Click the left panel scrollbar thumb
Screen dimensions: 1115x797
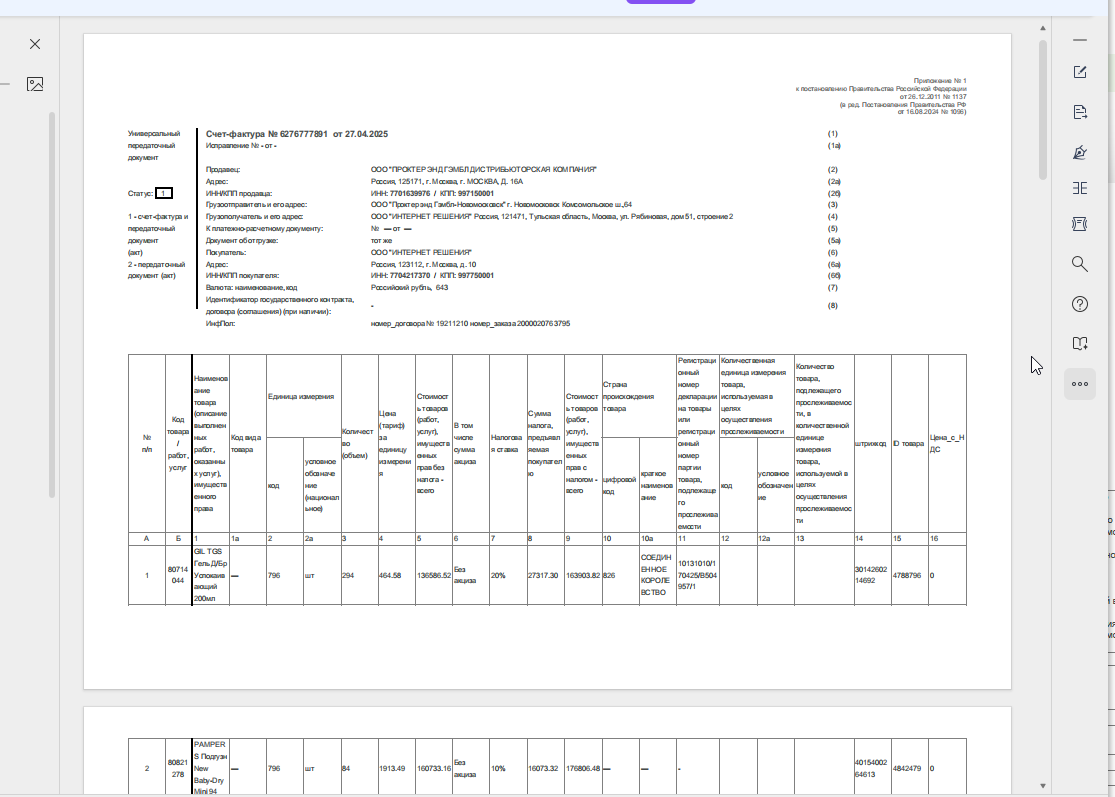[52, 305]
